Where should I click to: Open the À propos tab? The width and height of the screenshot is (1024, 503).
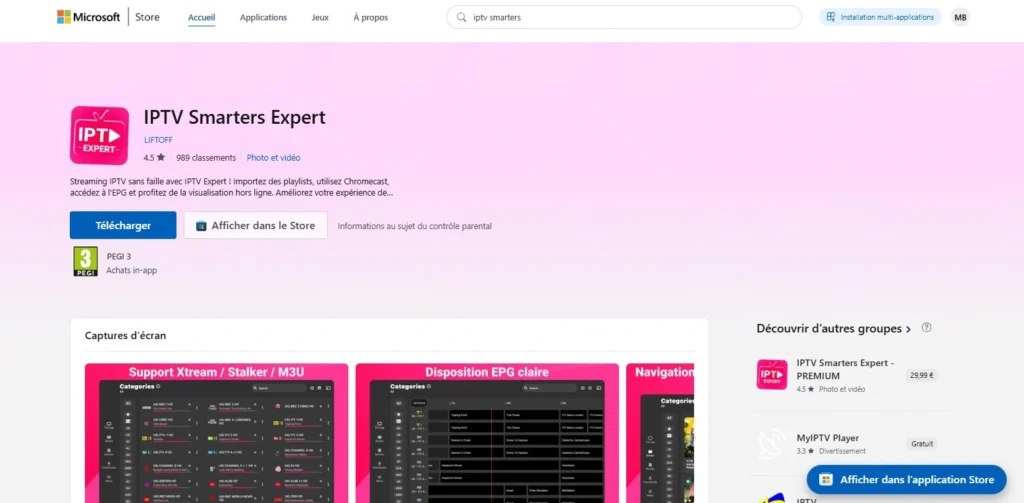click(x=370, y=18)
